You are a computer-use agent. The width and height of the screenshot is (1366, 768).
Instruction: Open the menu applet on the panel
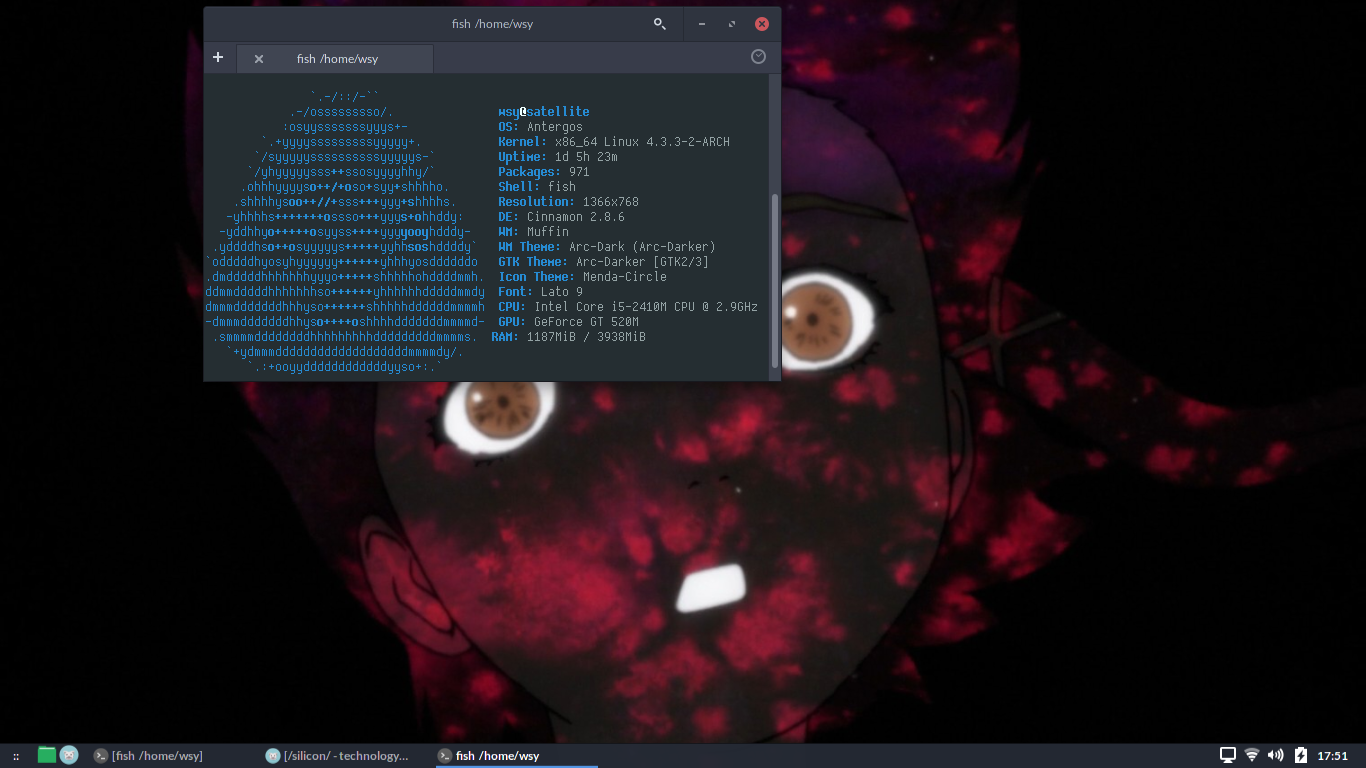[16, 756]
